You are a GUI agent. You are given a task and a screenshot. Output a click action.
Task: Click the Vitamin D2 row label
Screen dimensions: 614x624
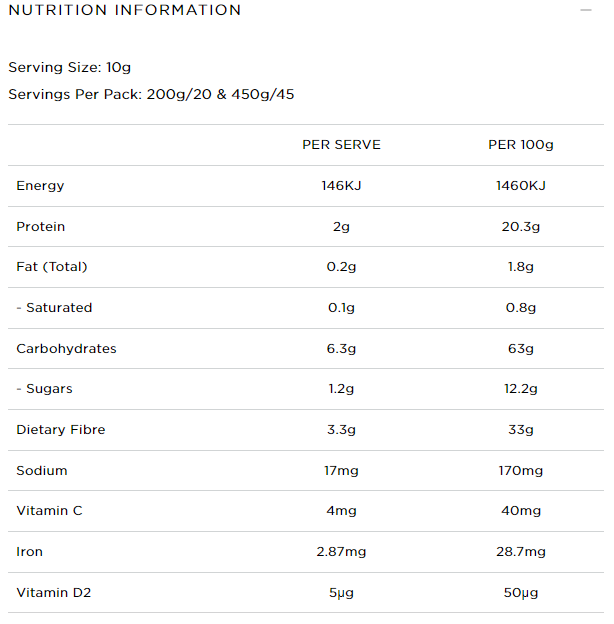coord(54,593)
